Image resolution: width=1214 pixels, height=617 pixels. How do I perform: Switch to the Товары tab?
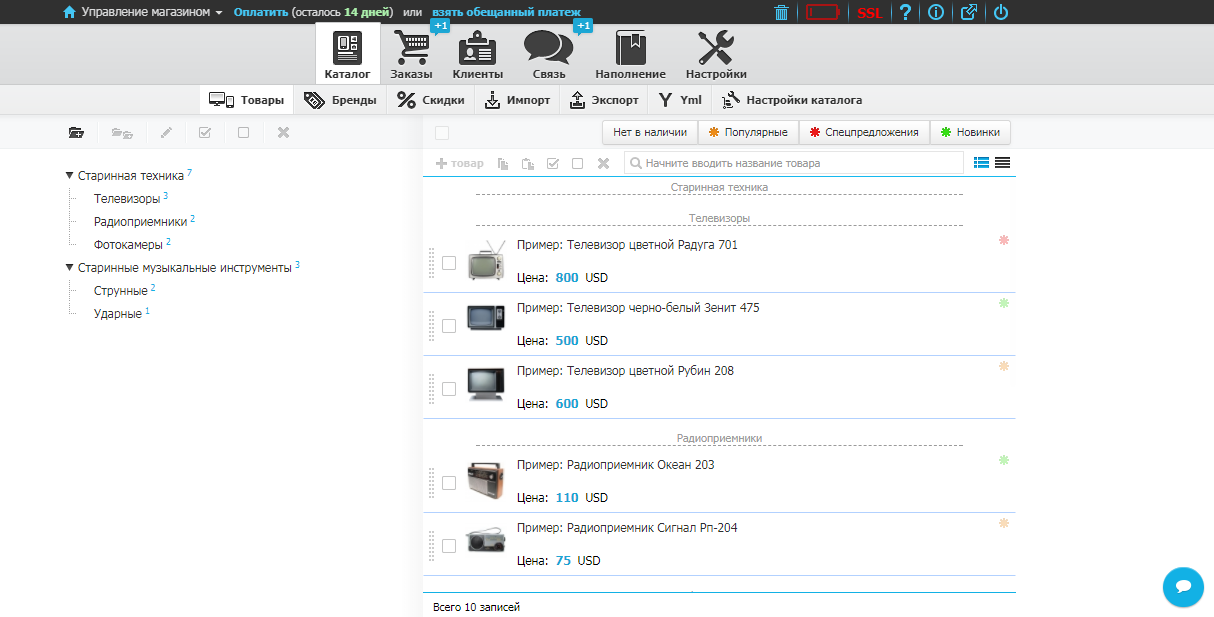pos(246,100)
